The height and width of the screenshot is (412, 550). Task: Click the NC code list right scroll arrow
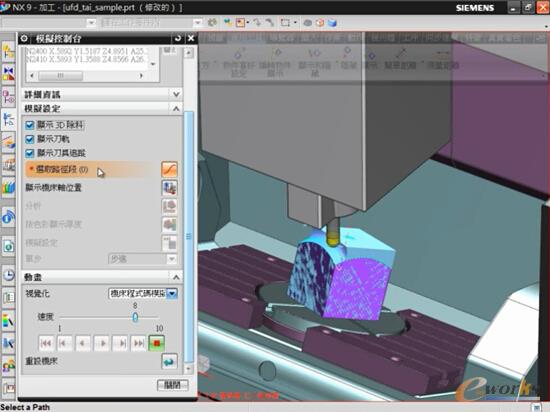point(141,75)
